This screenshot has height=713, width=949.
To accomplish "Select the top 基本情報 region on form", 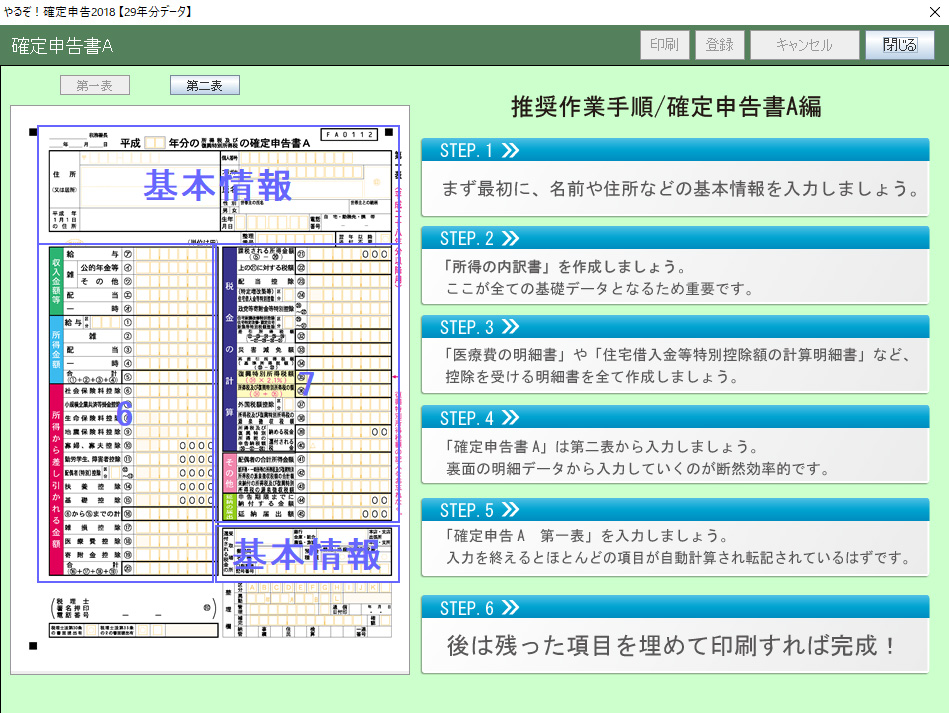I will tap(218, 185).
